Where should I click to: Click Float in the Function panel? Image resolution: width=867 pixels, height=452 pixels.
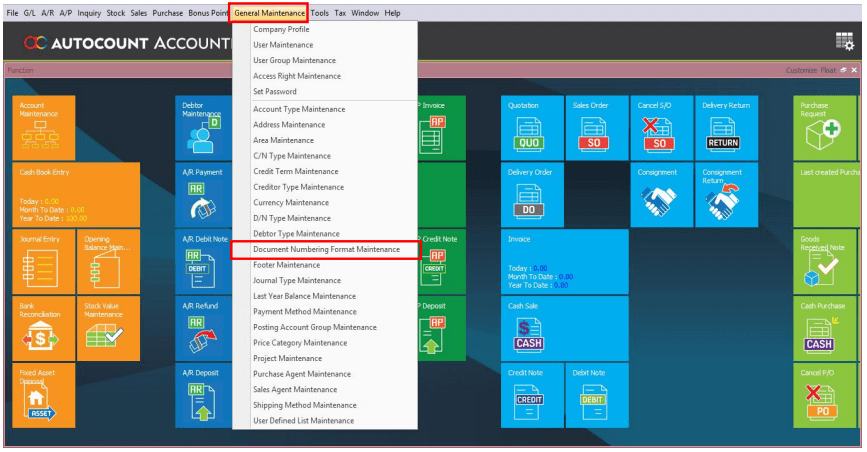[828, 70]
